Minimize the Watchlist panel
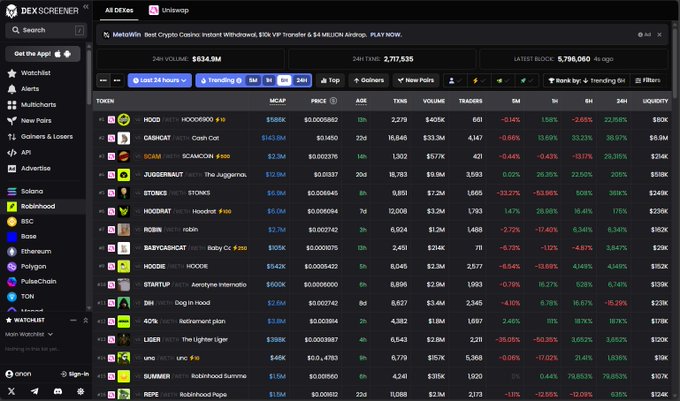This screenshot has height=401, width=680. (x=73, y=320)
